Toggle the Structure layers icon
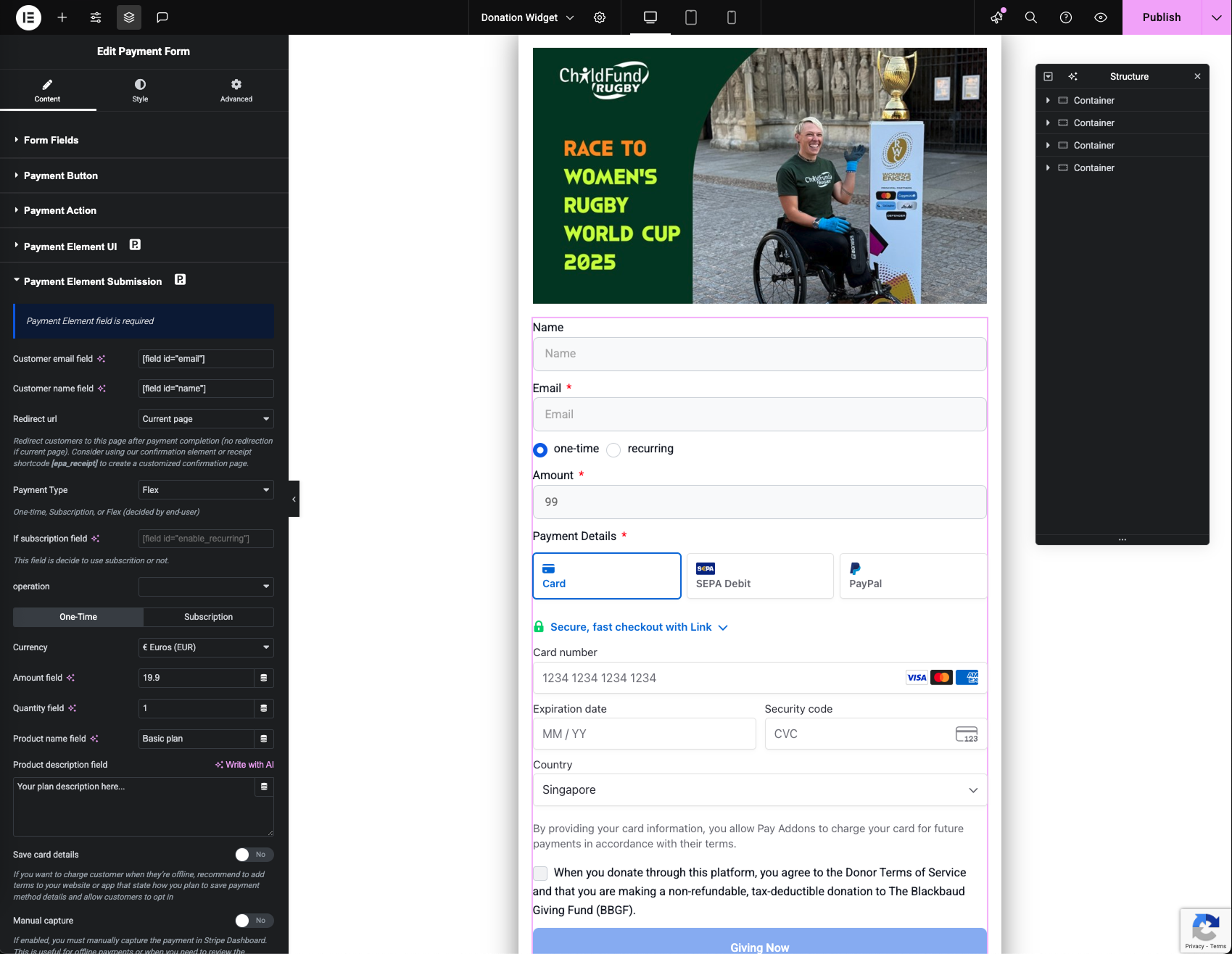1232x954 pixels. (x=129, y=17)
